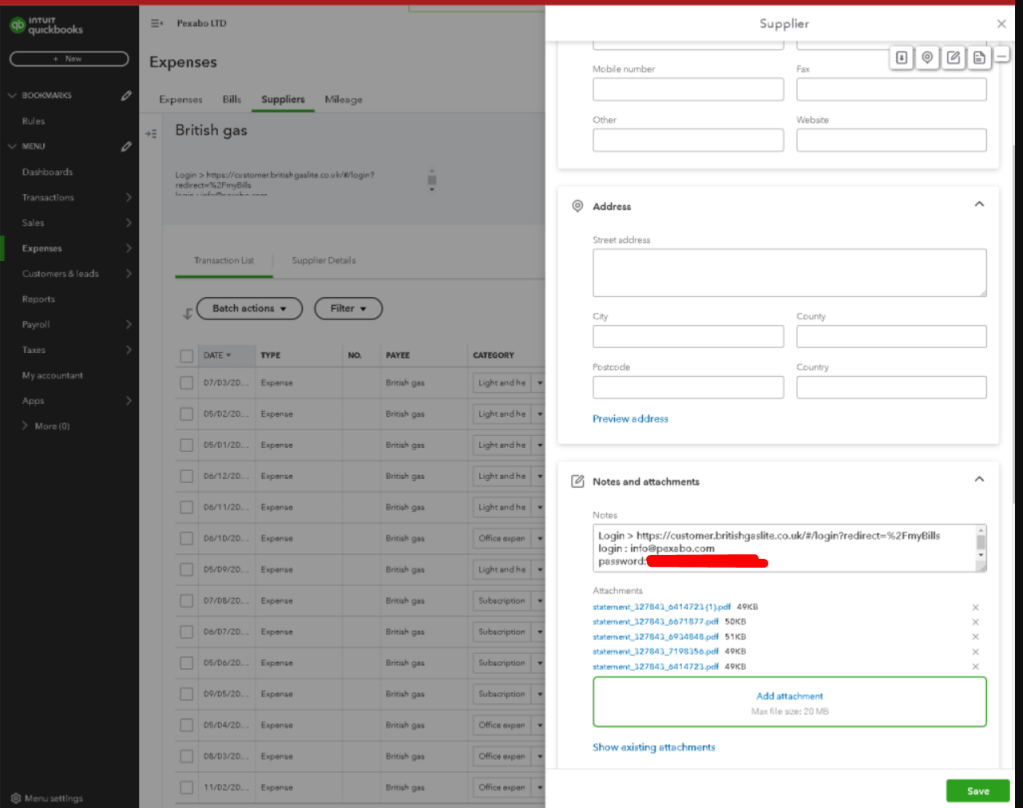This screenshot has width=1023, height=808.
Task: Tick the select-all checkbox in table header
Action: (x=187, y=356)
